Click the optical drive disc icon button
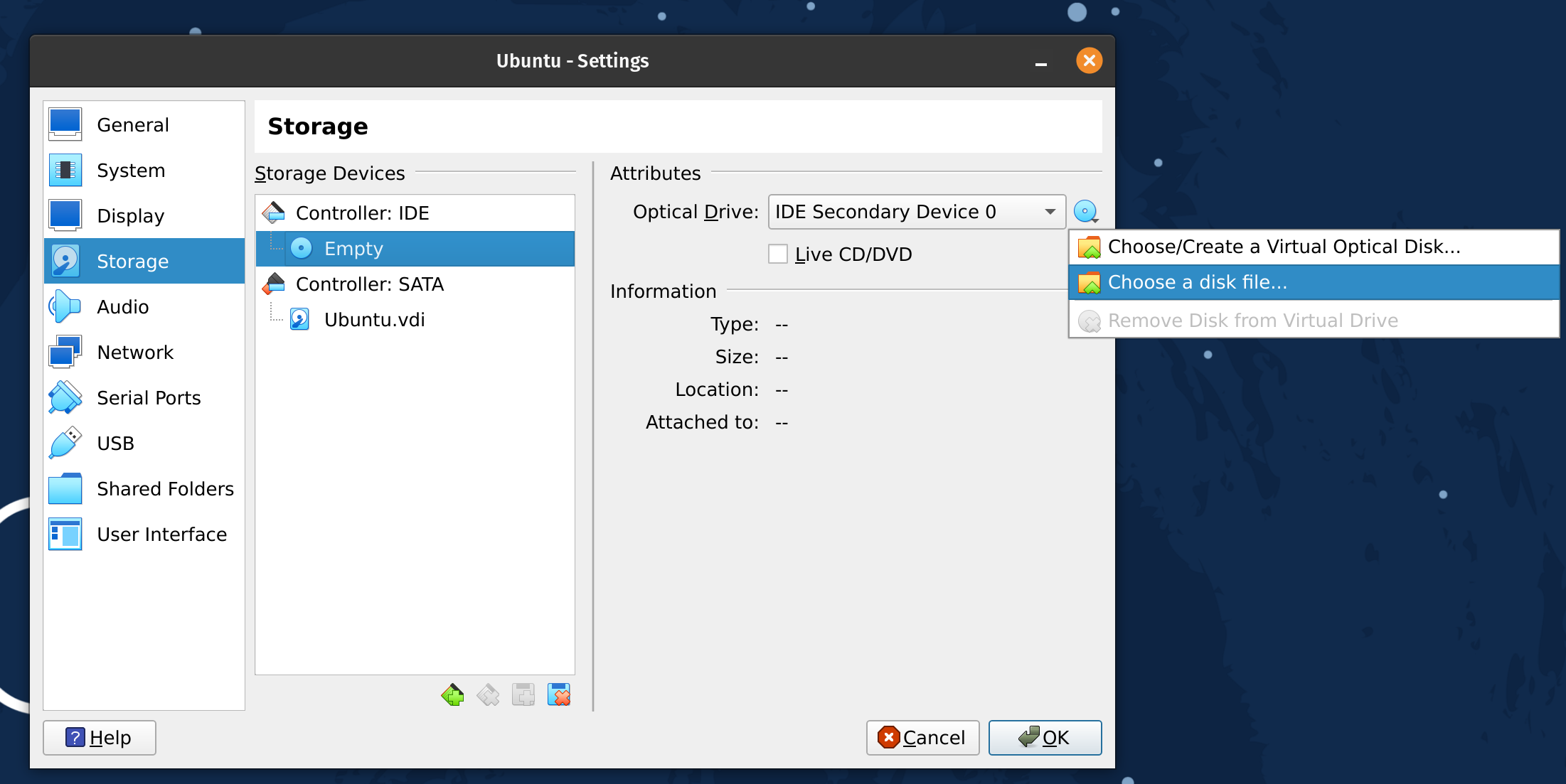 [1085, 211]
